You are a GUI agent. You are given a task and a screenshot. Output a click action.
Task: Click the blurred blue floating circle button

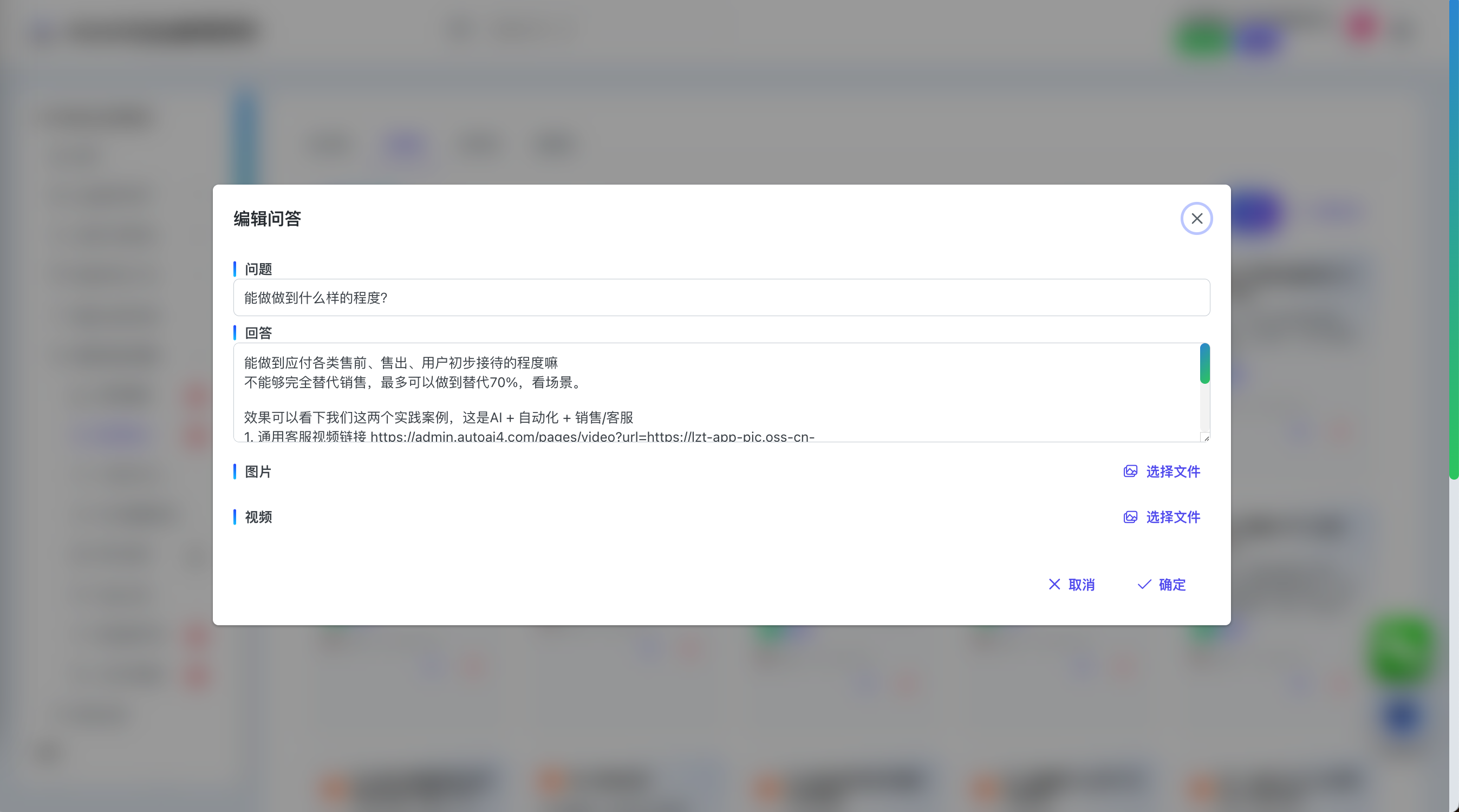[x=1402, y=716]
